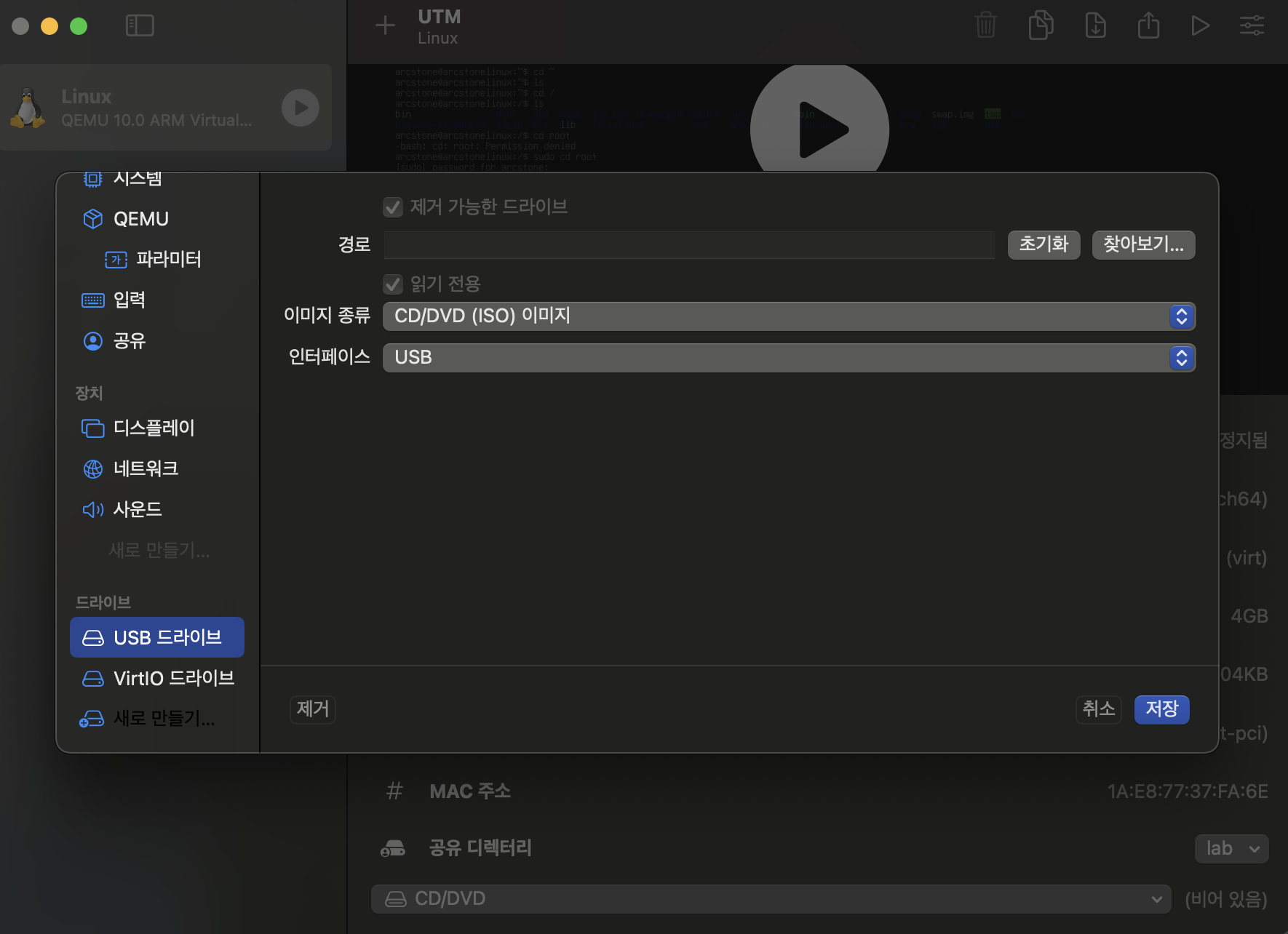Click the share icon in UTM toolbar
1288x934 pixels.
(1148, 25)
